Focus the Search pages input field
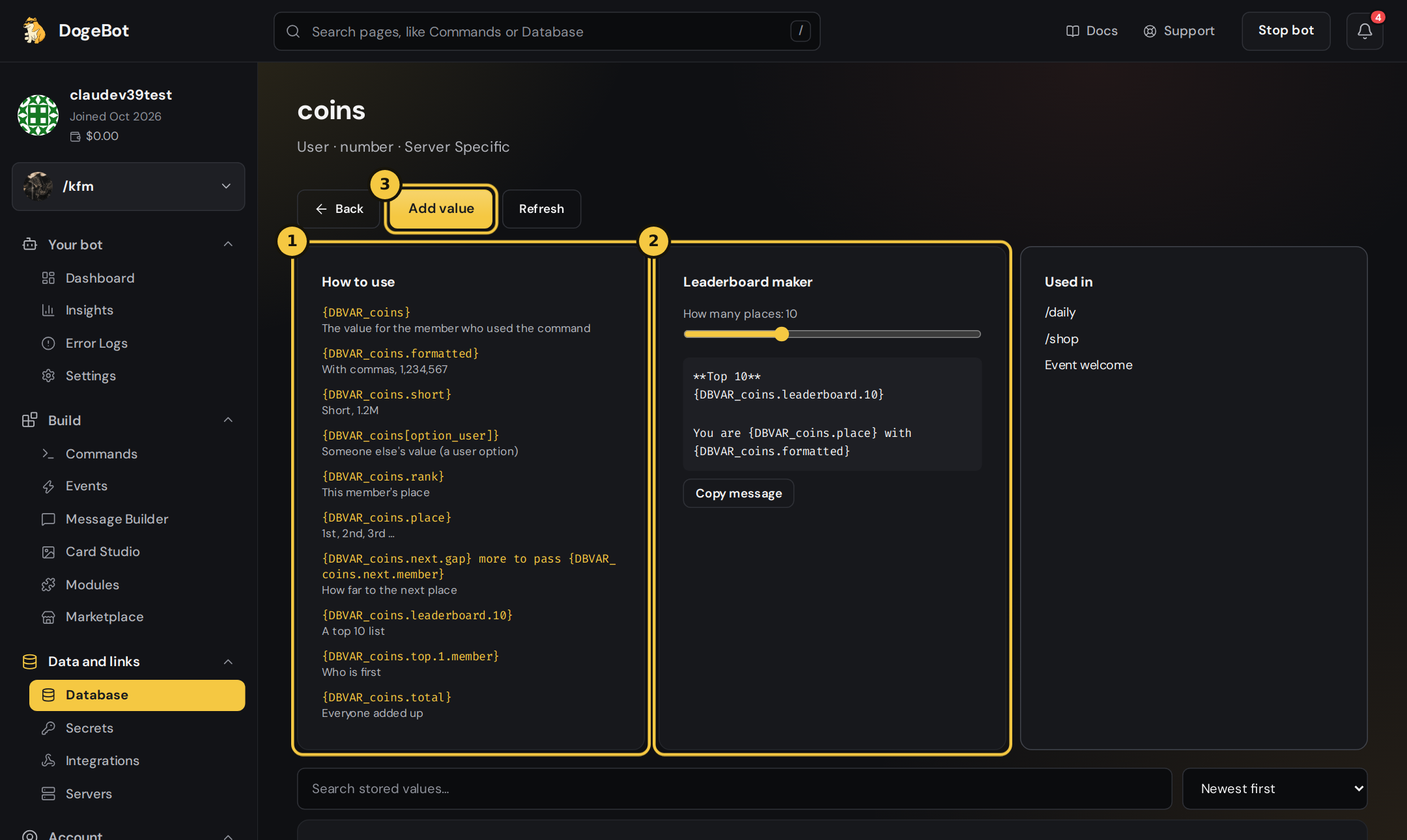This screenshot has height=840, width=1407. (x=547, y=31)
